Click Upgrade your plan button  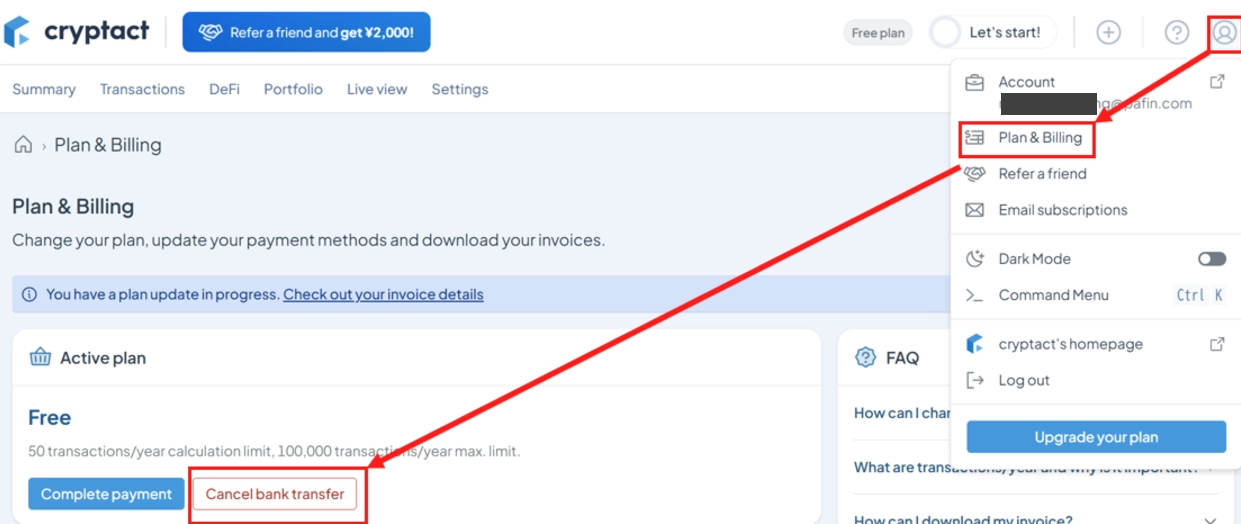coord(1096,437)
